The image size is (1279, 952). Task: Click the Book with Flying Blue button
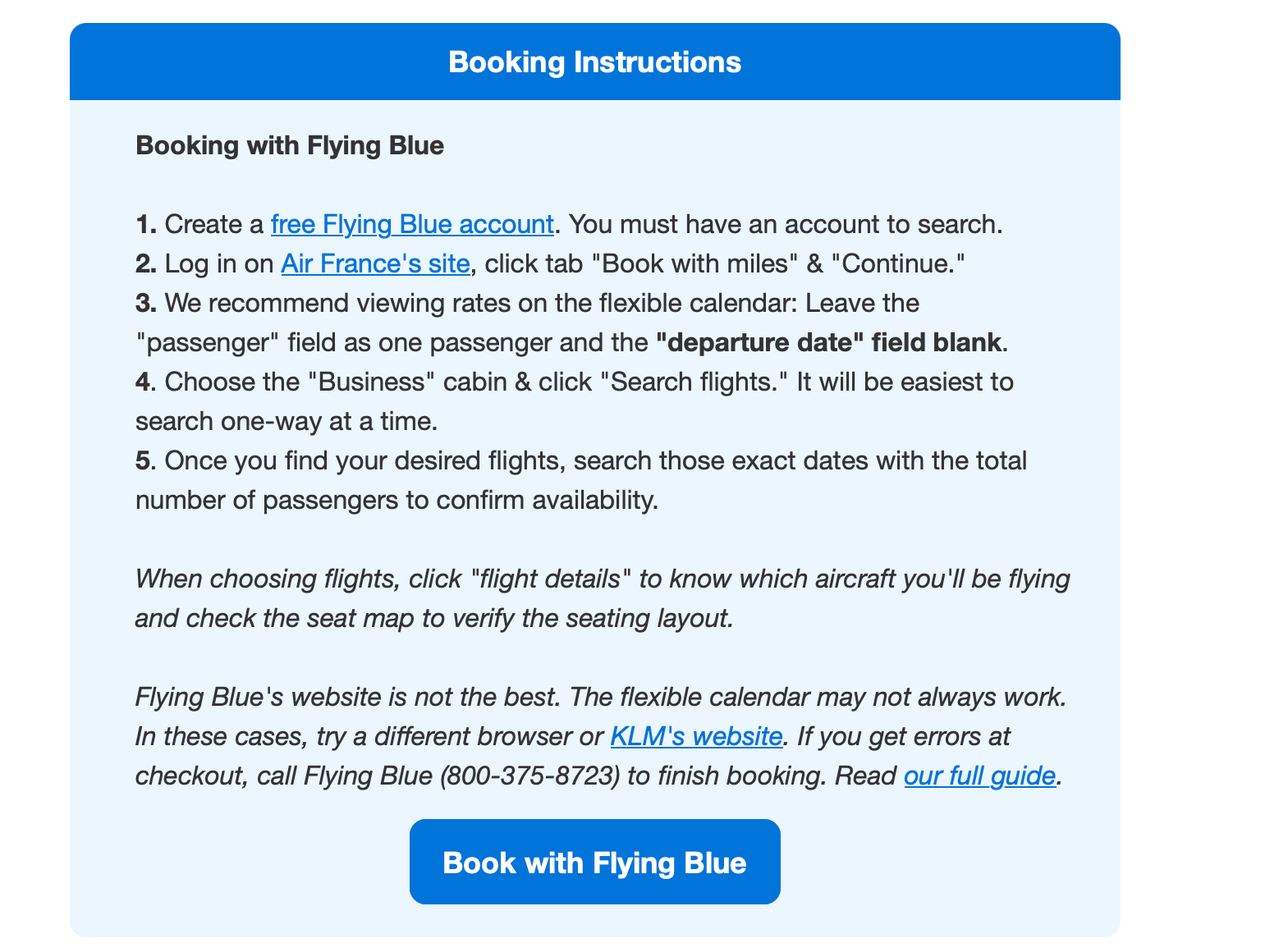594,862
